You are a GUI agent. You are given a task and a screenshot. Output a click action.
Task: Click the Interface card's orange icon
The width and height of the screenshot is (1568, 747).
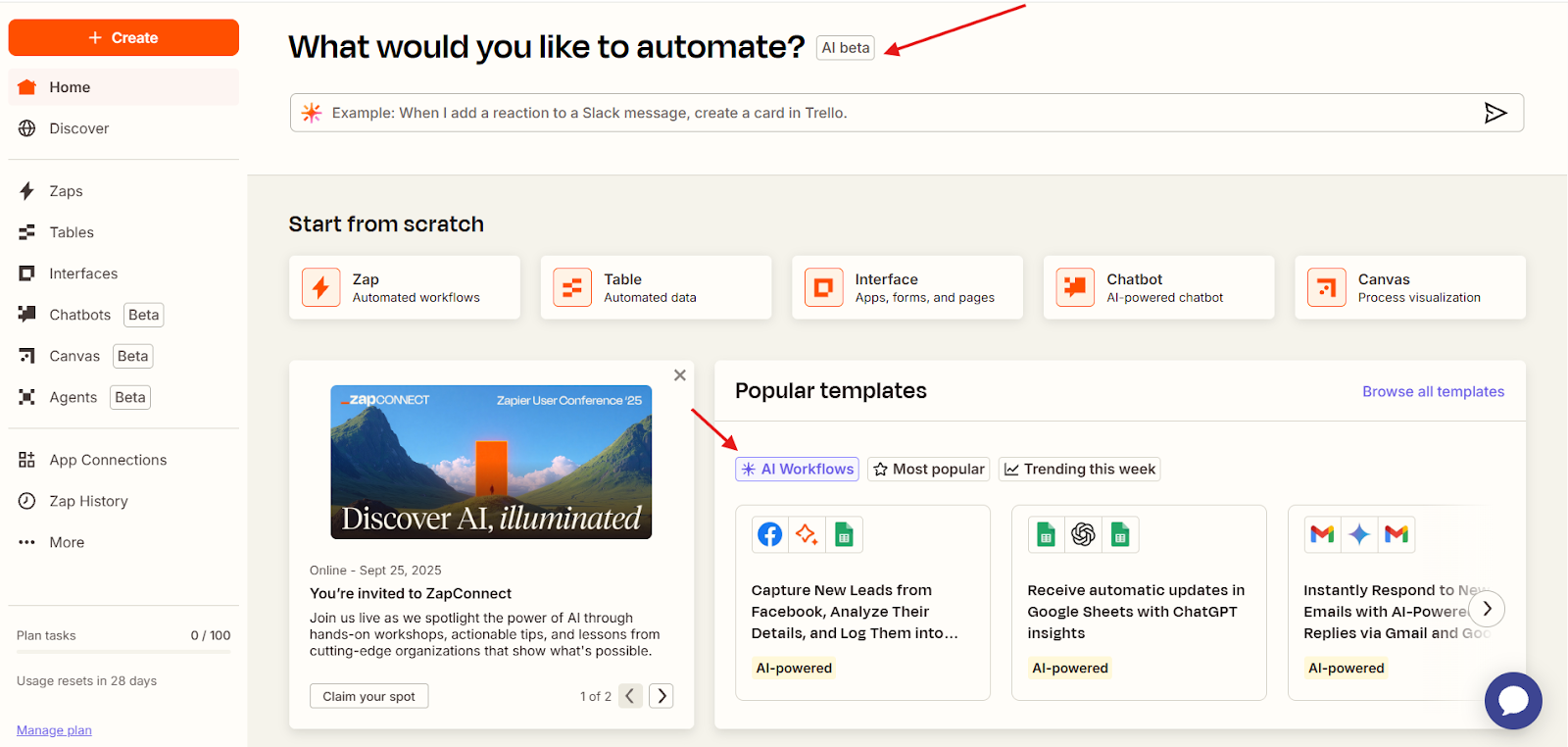point(824,288)
